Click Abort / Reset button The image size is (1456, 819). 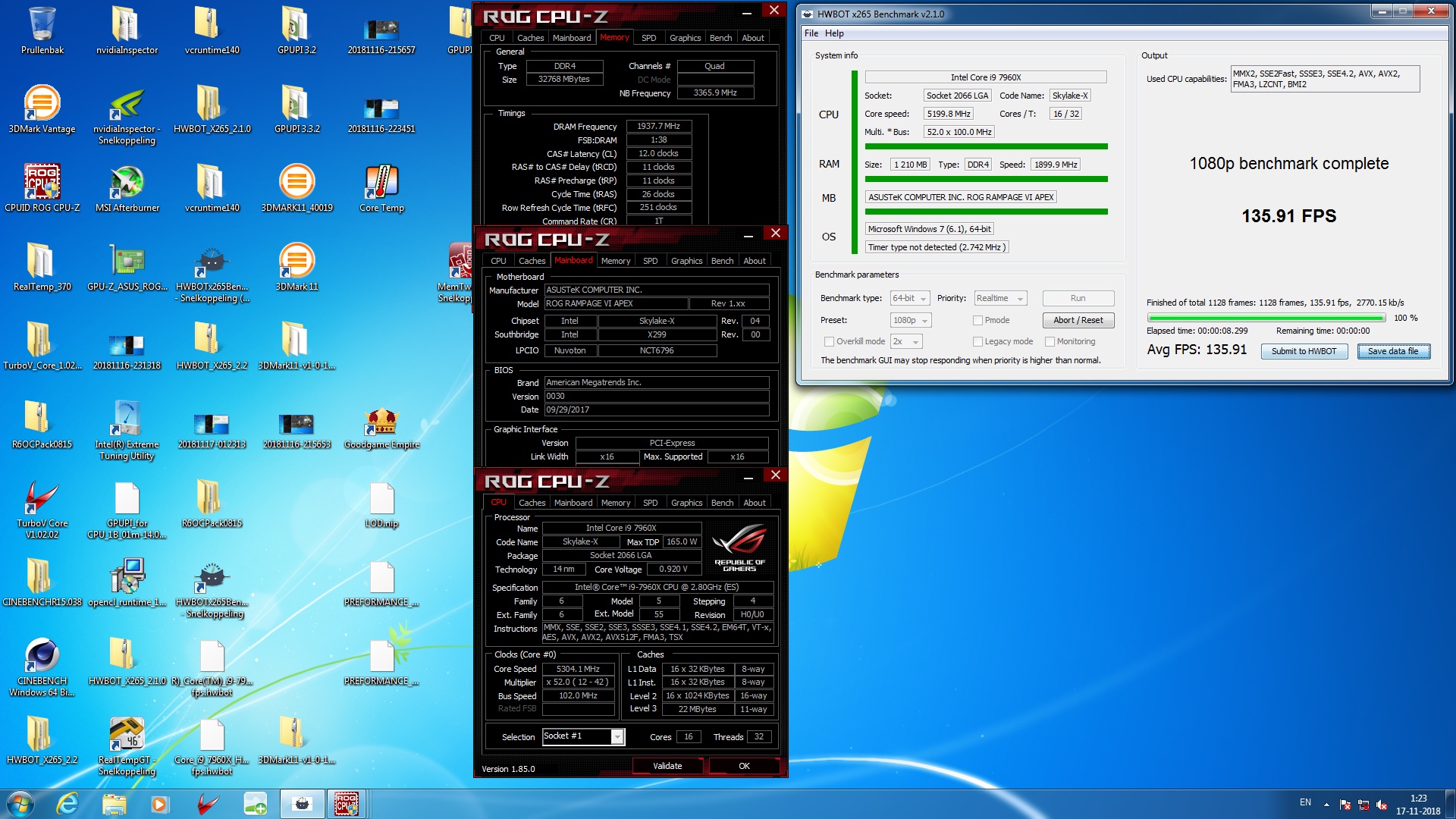click(x=1078, y=320)
